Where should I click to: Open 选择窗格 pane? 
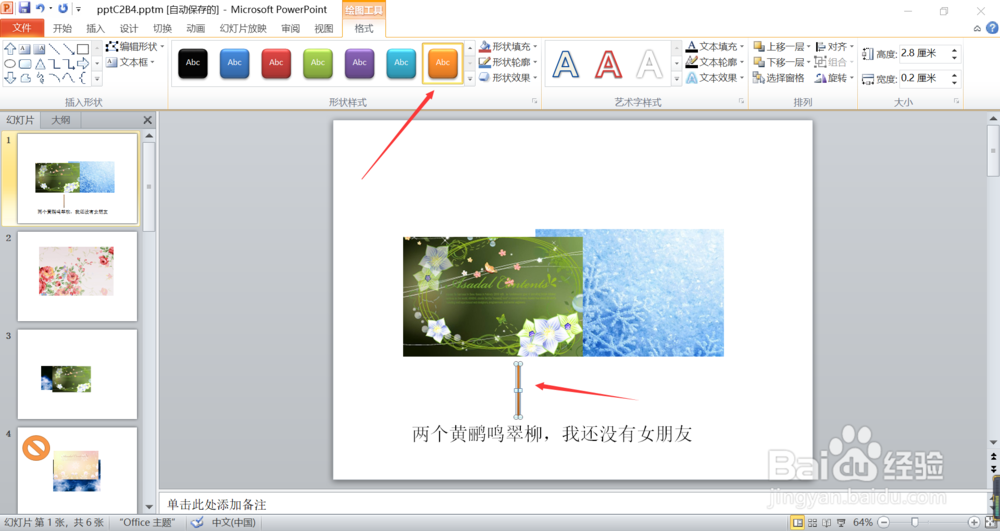[x=779, y=77]
